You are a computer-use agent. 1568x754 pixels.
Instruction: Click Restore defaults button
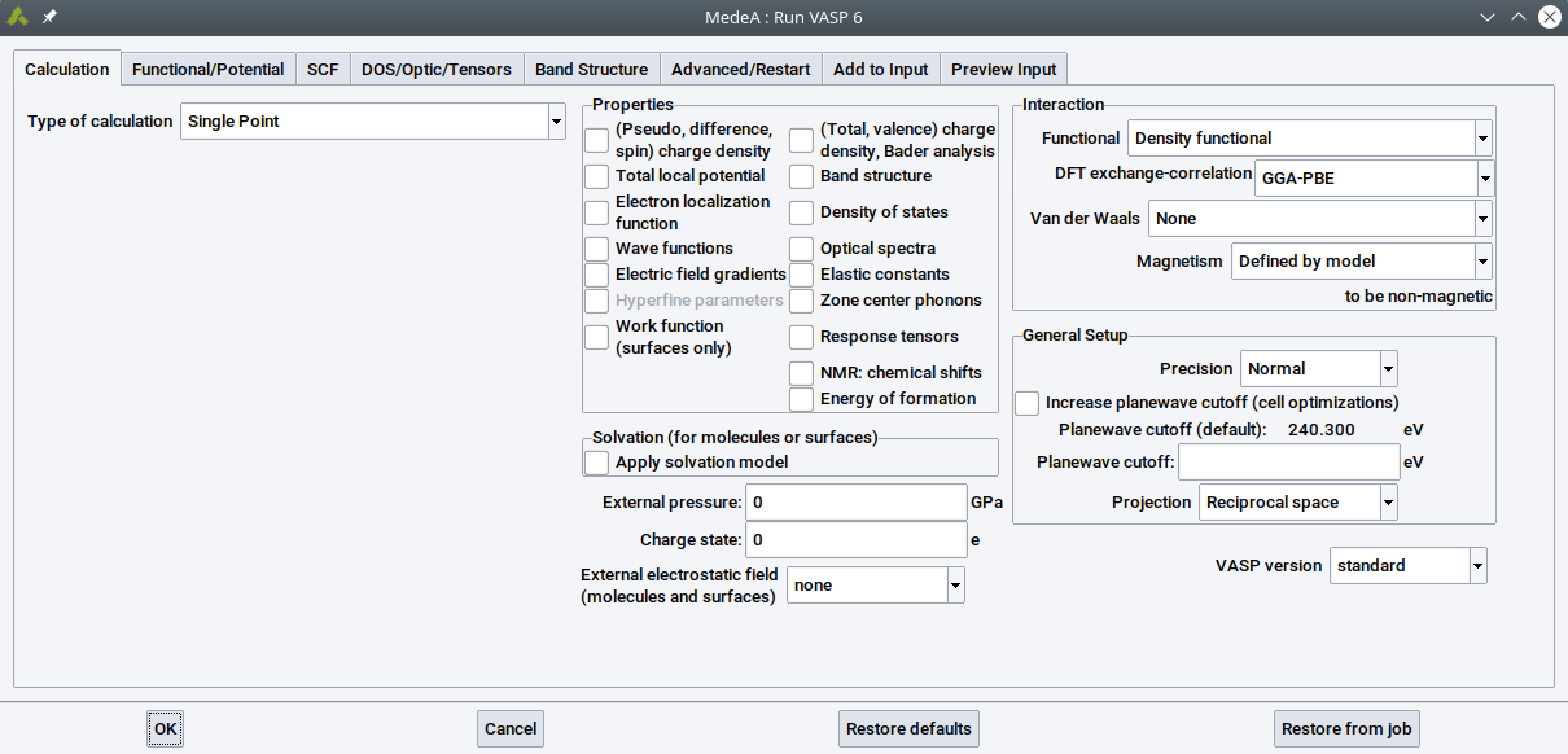pyautogui.click(x=909, y=729)
